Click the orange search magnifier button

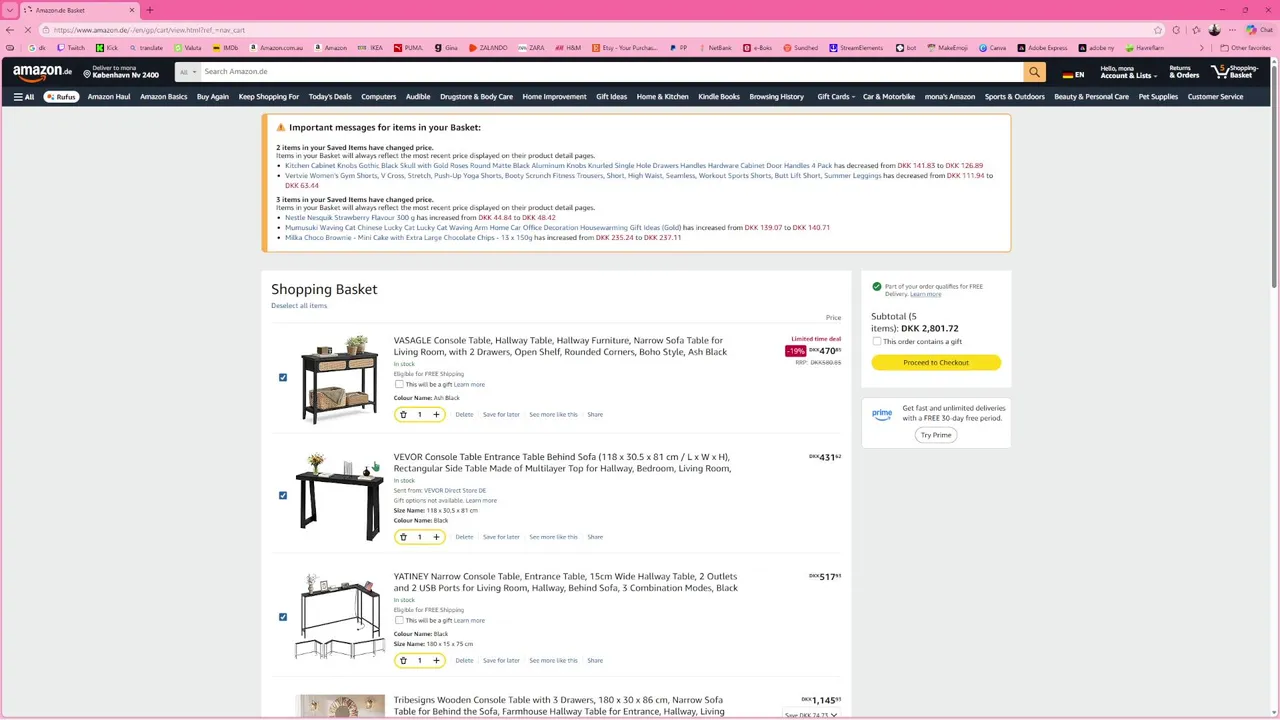[1034, 72]
